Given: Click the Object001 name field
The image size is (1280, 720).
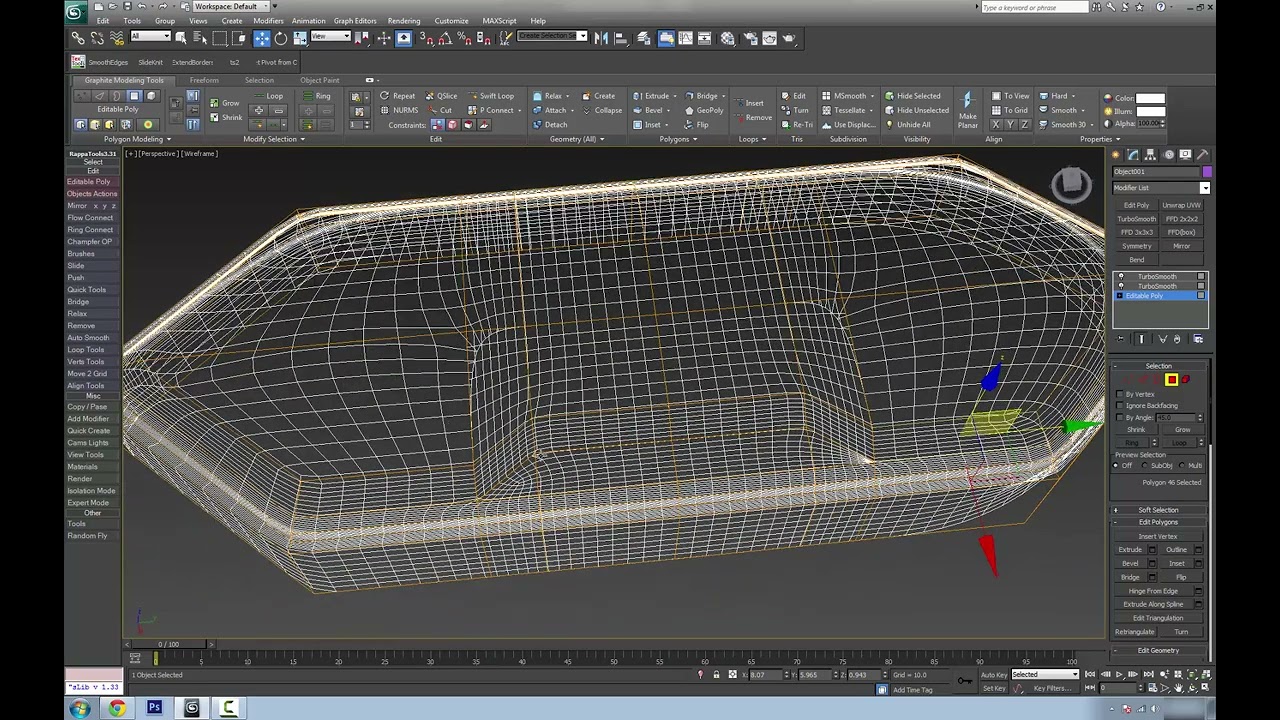Looking at the screenshot, I should click(1156, 172).
